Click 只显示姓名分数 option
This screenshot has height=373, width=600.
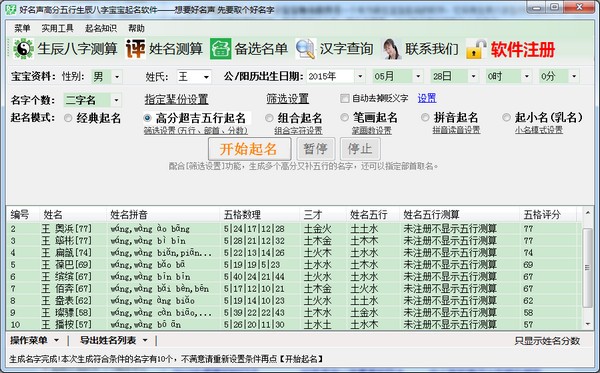[x=547, y=341]
